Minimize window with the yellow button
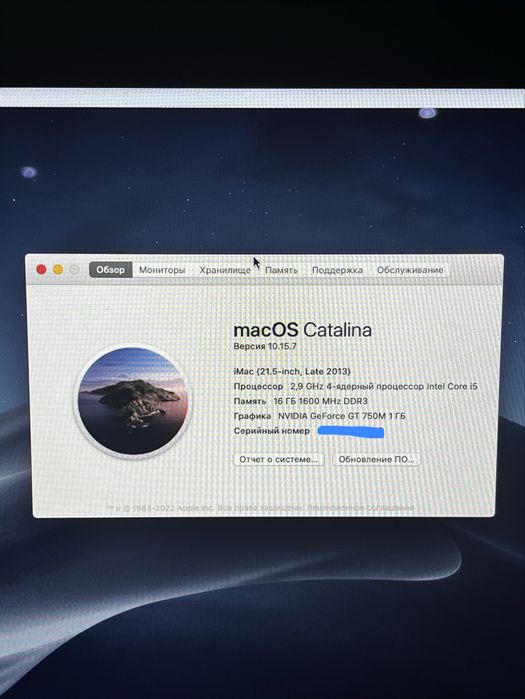 click(x=58, y=269)
